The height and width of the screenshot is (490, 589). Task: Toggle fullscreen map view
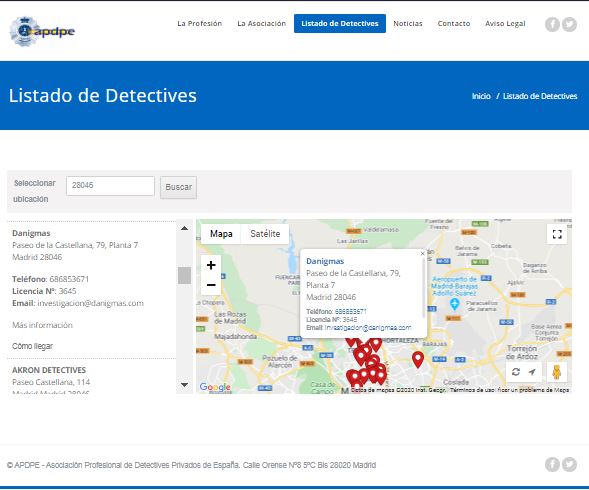coord(557,234)
